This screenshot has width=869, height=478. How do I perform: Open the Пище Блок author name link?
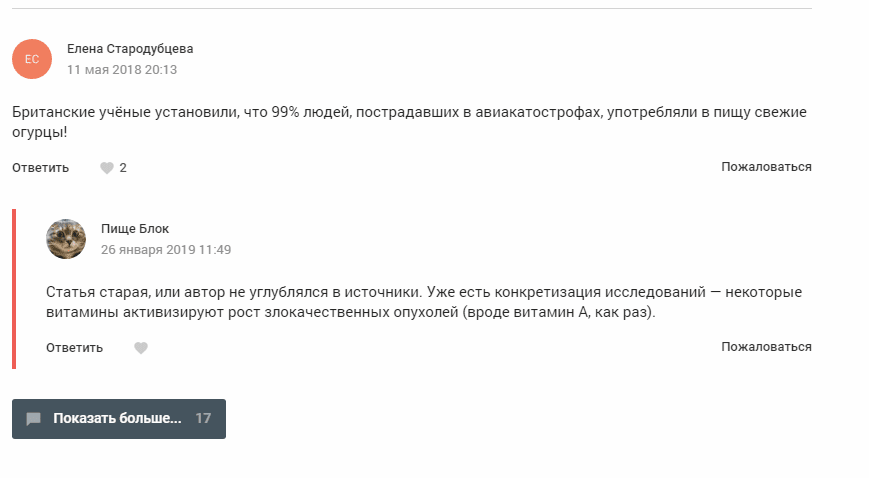tap(135, 229)
